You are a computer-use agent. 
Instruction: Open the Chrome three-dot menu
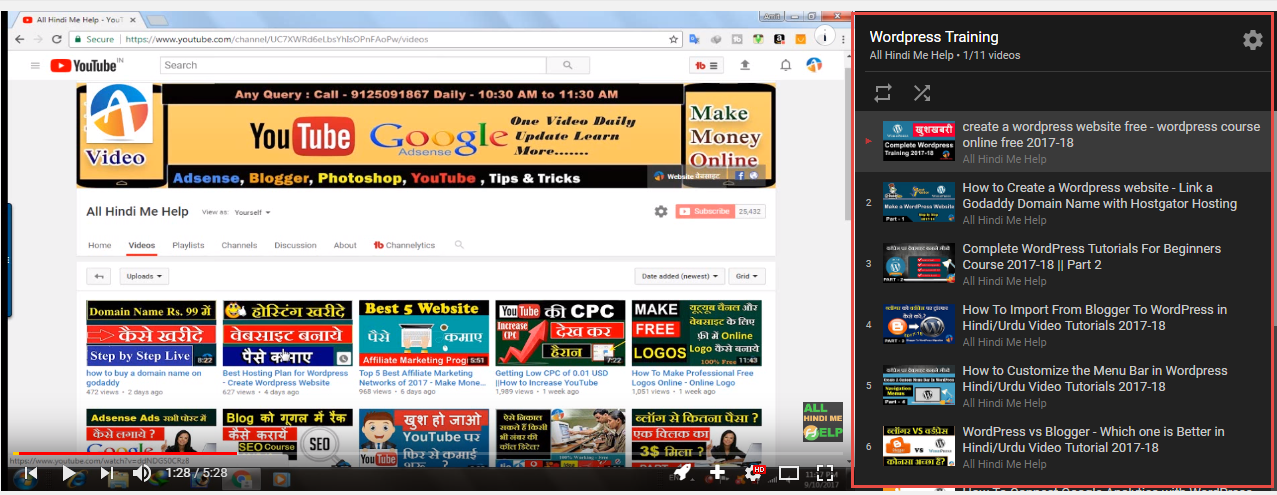coord(841,39)
